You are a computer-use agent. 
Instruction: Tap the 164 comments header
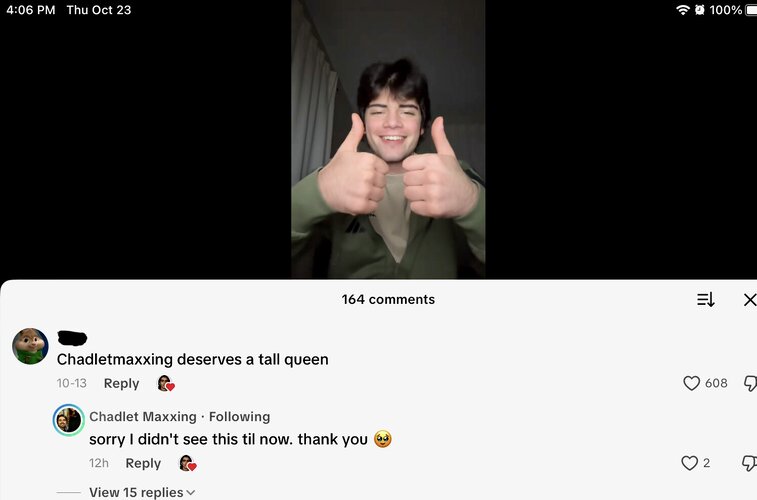tap(388, 300)
